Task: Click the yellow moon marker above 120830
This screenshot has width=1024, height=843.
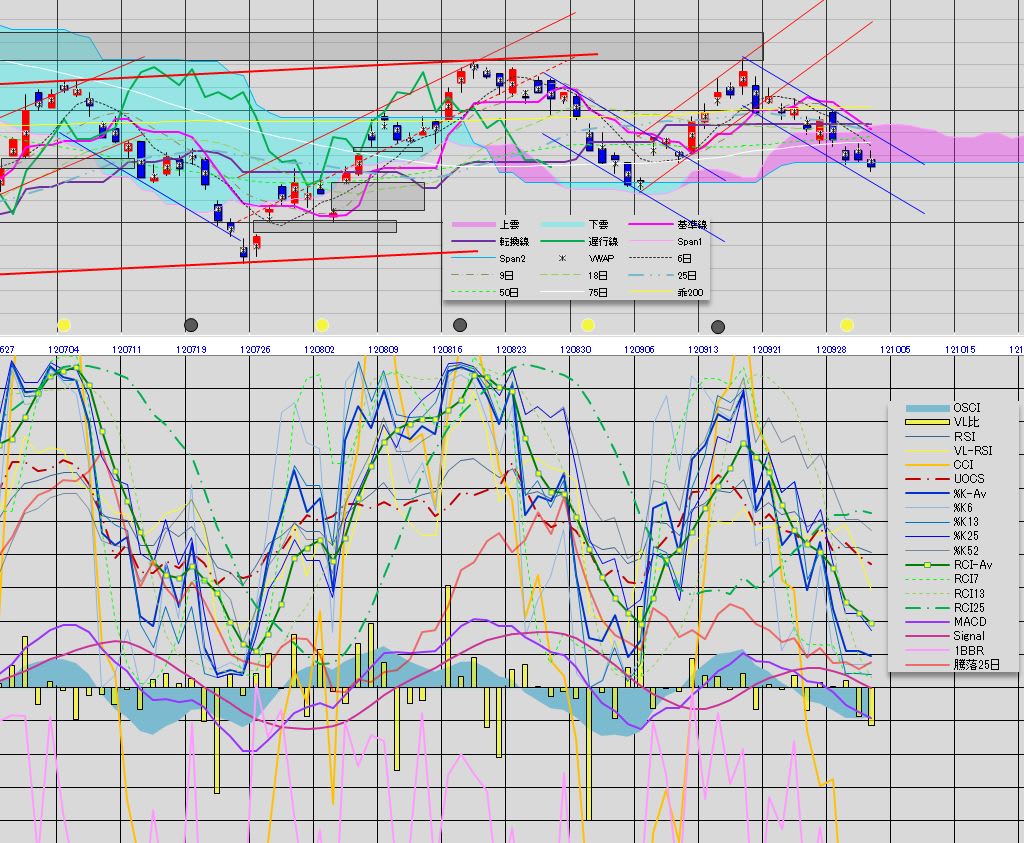Action: point(588,325)
